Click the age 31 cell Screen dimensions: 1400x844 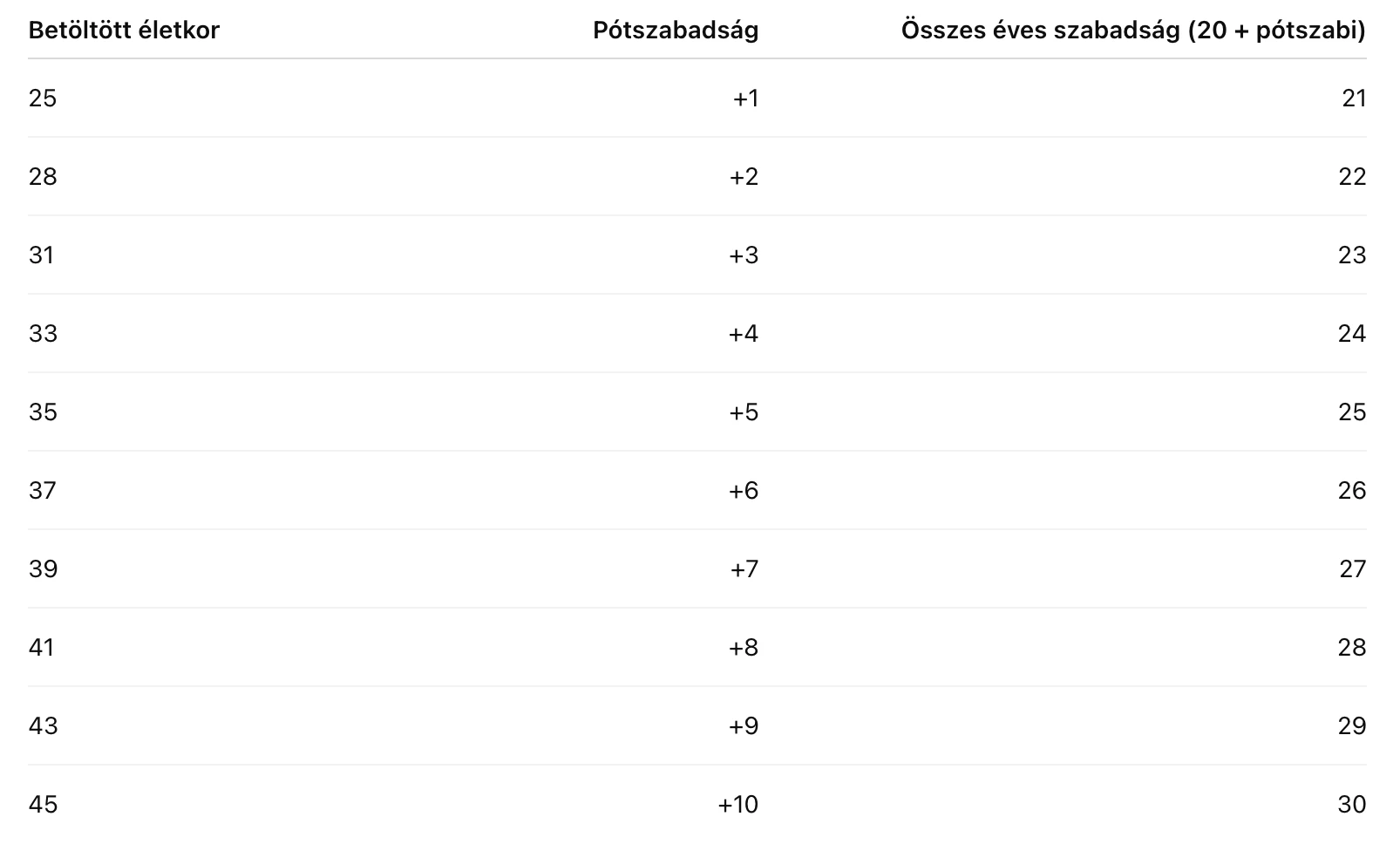pyautogui.click(x=42, y=255)
